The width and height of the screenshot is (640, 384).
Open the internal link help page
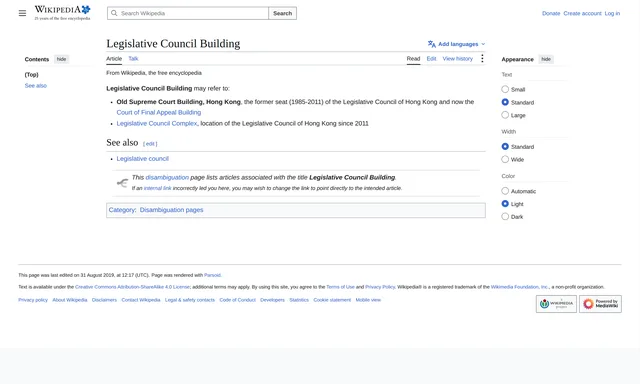(158, 188)
